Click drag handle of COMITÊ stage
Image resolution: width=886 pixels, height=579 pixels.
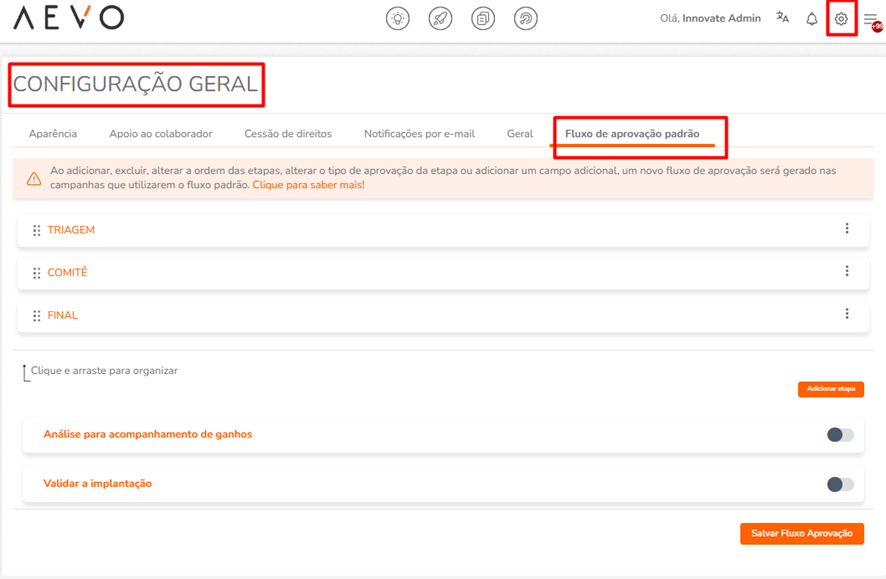point(37,273)
